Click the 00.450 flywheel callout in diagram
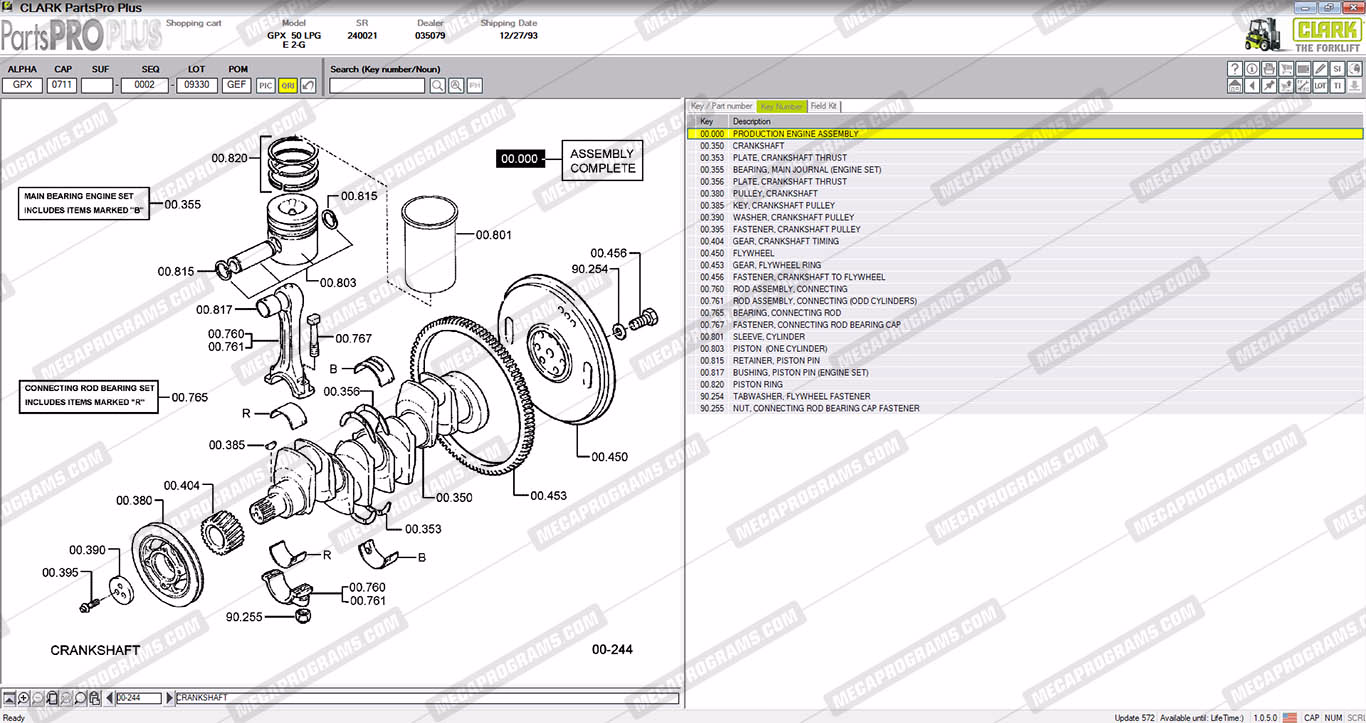 pyautogui.click(x=609, y=457)
